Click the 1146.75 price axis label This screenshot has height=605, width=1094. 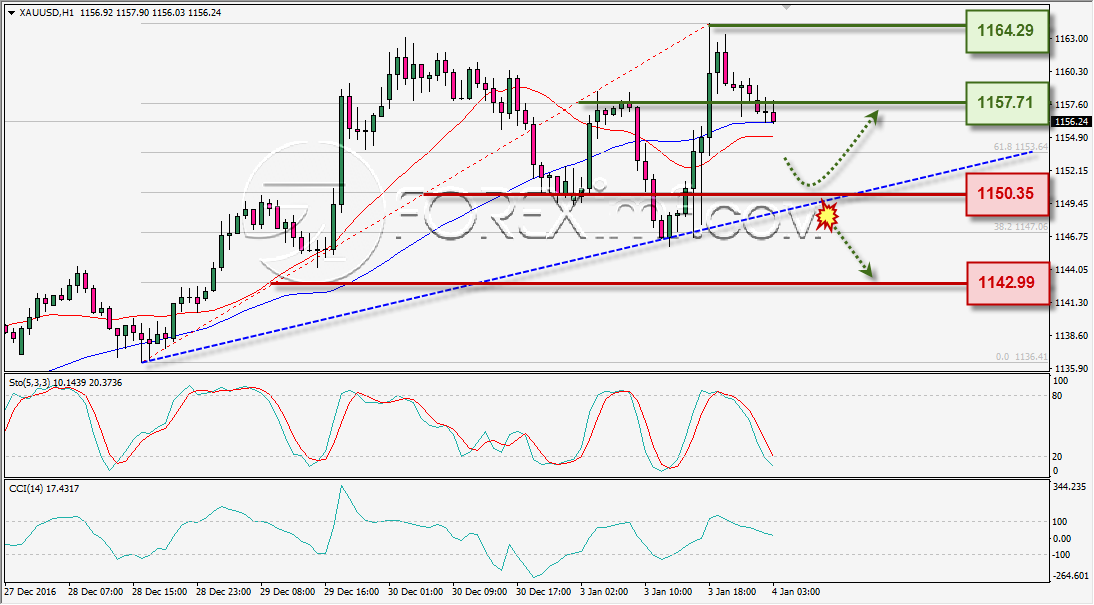point(1071,237)
